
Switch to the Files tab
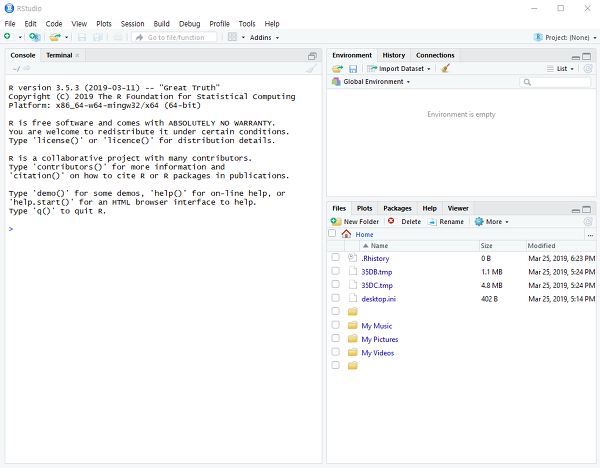(339, 208)
